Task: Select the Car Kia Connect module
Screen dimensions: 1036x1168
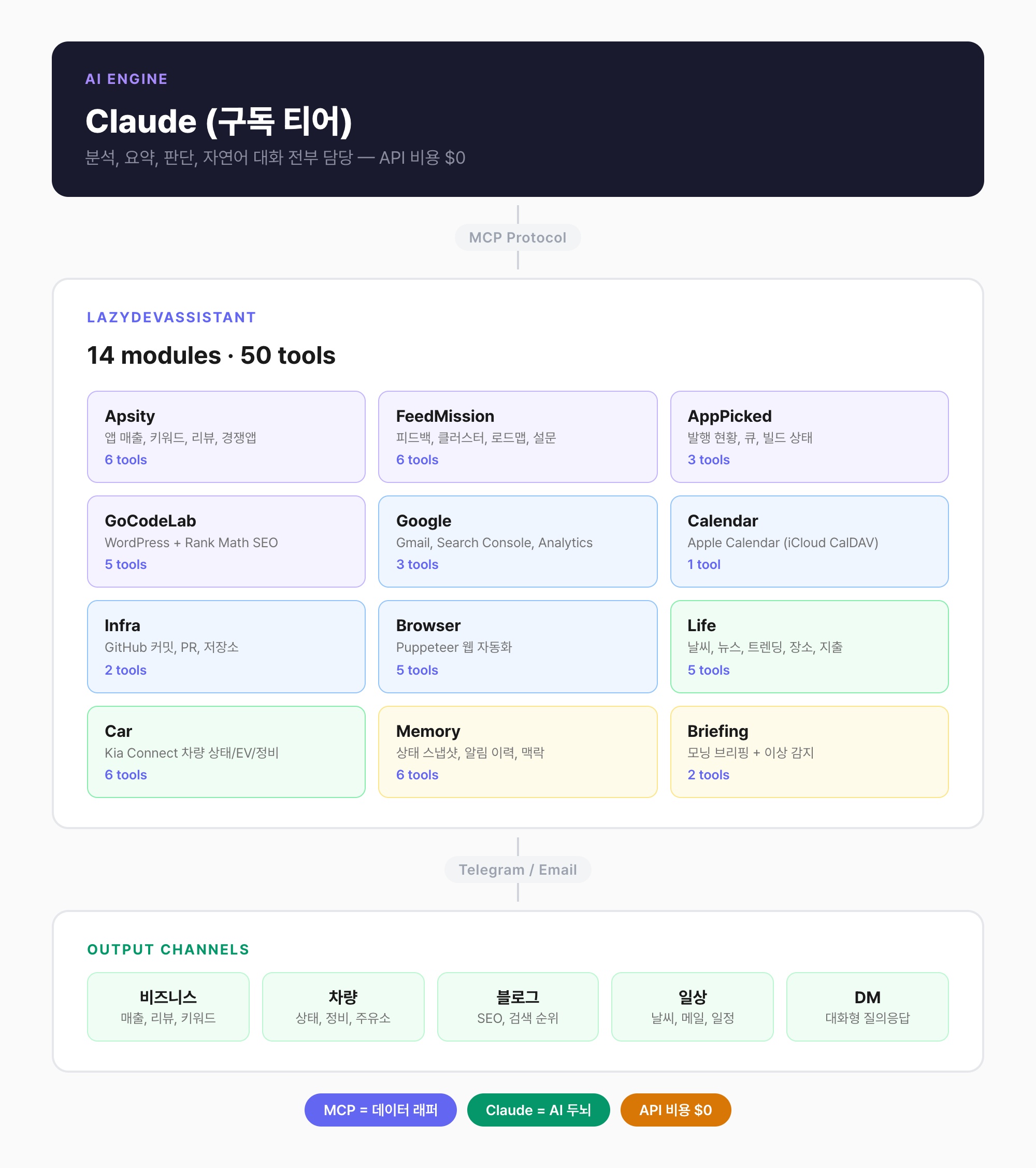Action: coord(226,752)
